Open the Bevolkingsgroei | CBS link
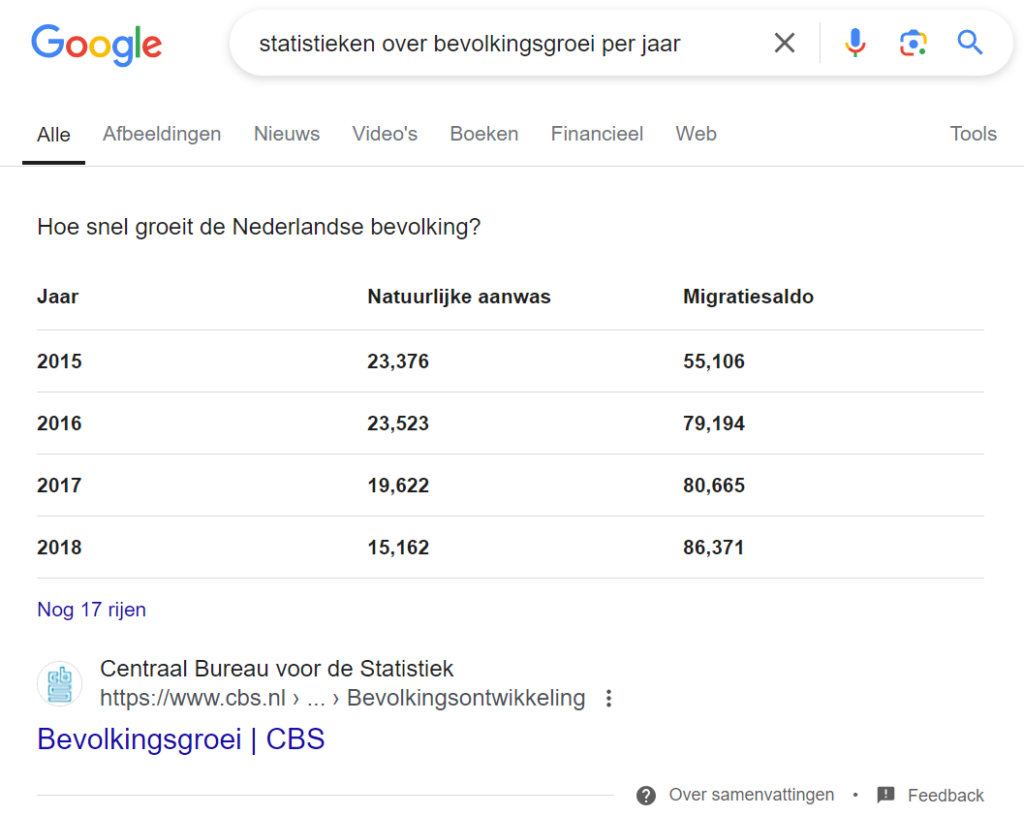The height and width of the screenshot is (816, 1024). (181, 739)
